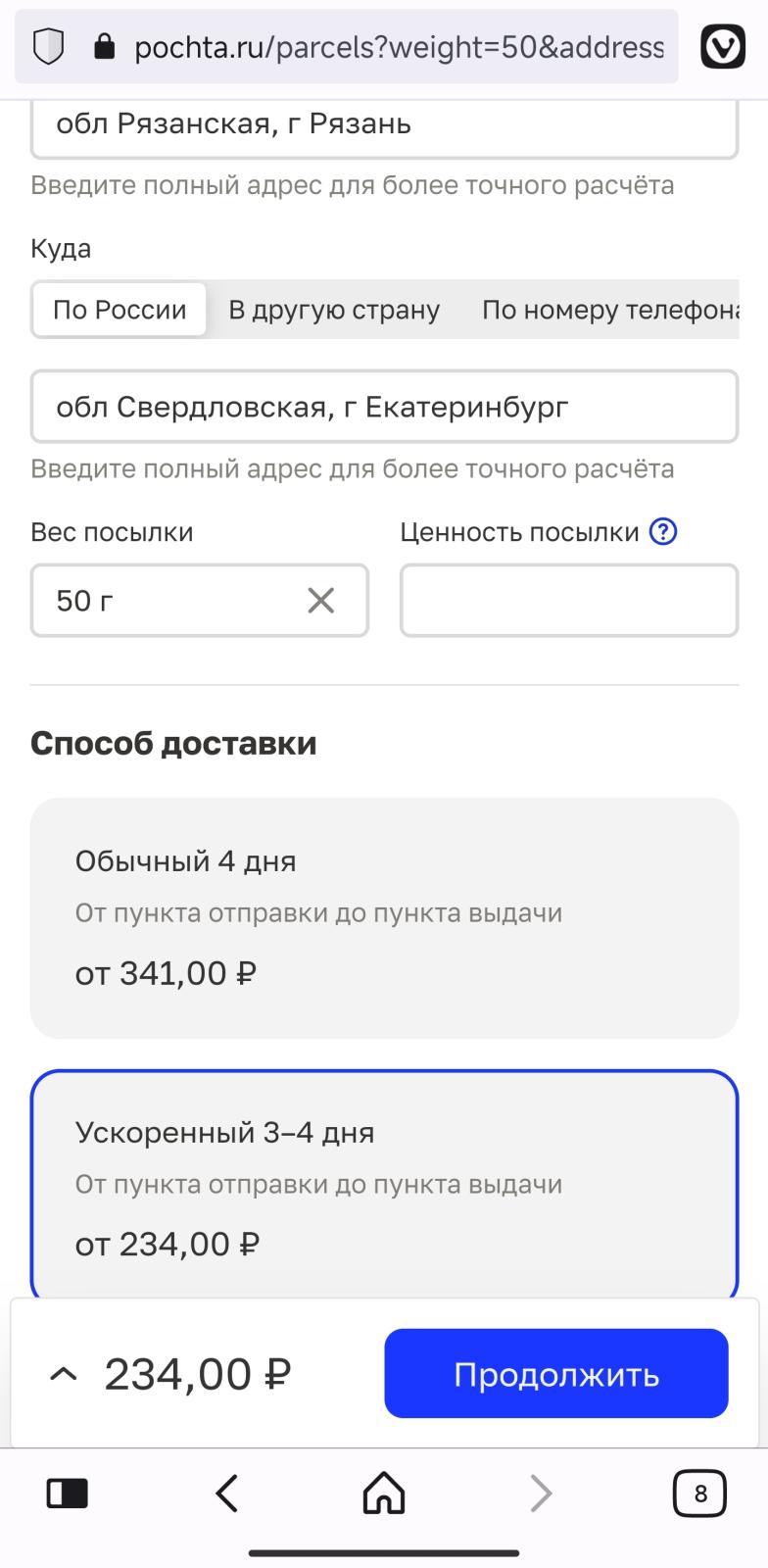Tap the browser home icon
Image resolution: width=768 pixels, height=1568 pixels.
pos(384,1494)
